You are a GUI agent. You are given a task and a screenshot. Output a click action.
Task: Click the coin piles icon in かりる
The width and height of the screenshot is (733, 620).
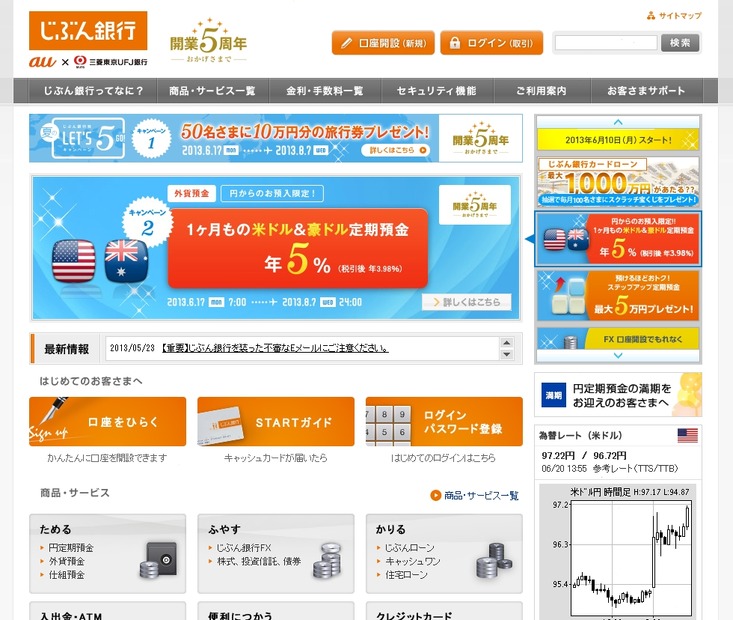pos(494,560)
